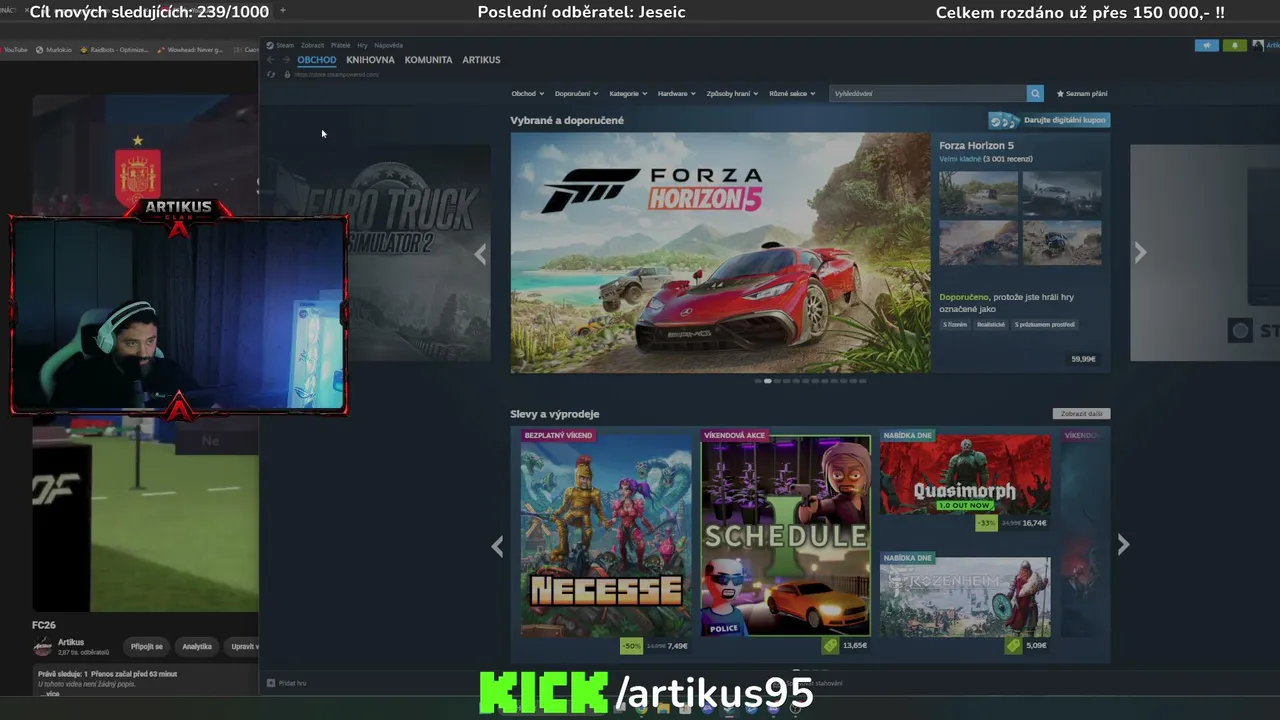This screenshot has width=1280, height=720.
Task: Open the YouTube bookmark in browser
Action: click(15, 49)
